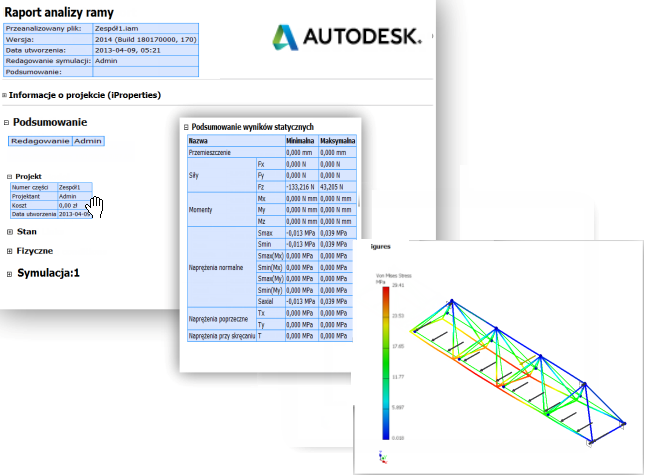Viewport: 646px width, 476px height.
Task: Click 'Przemieszczenie' row label
Action: click(236, 152)
